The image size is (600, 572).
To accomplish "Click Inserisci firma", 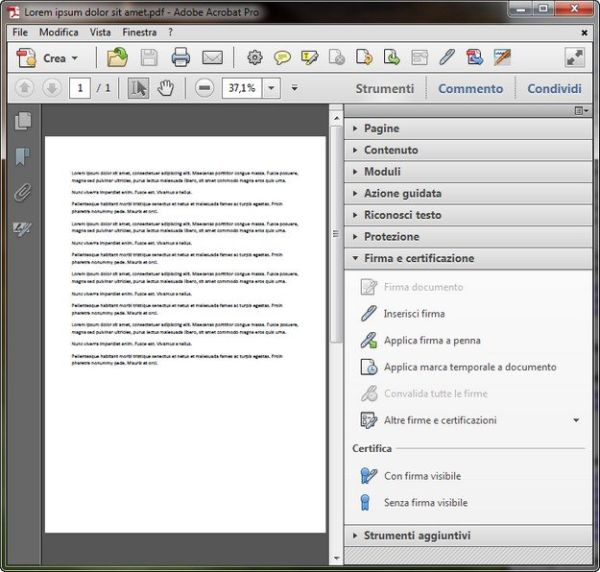I will 414,314.
